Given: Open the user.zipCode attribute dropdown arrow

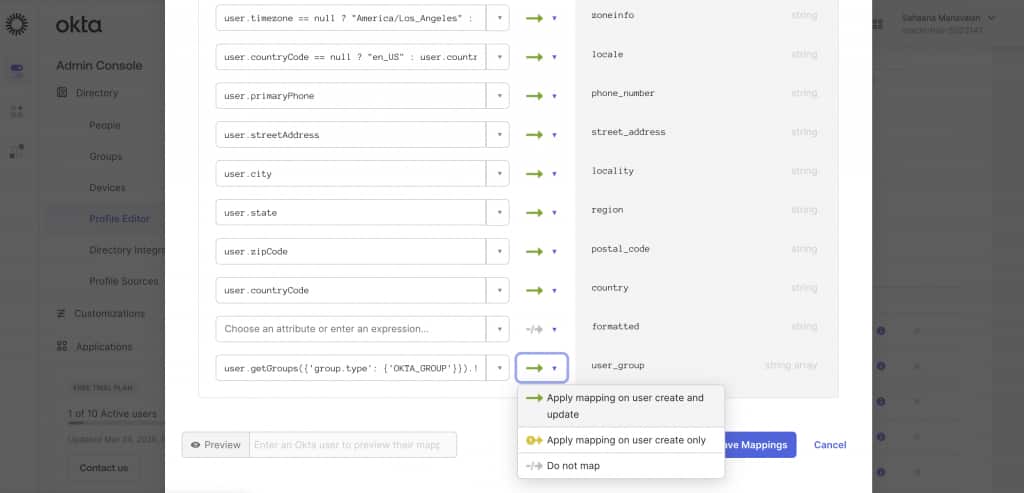Looking at the screenshot, I should click(x=497, y=252).
